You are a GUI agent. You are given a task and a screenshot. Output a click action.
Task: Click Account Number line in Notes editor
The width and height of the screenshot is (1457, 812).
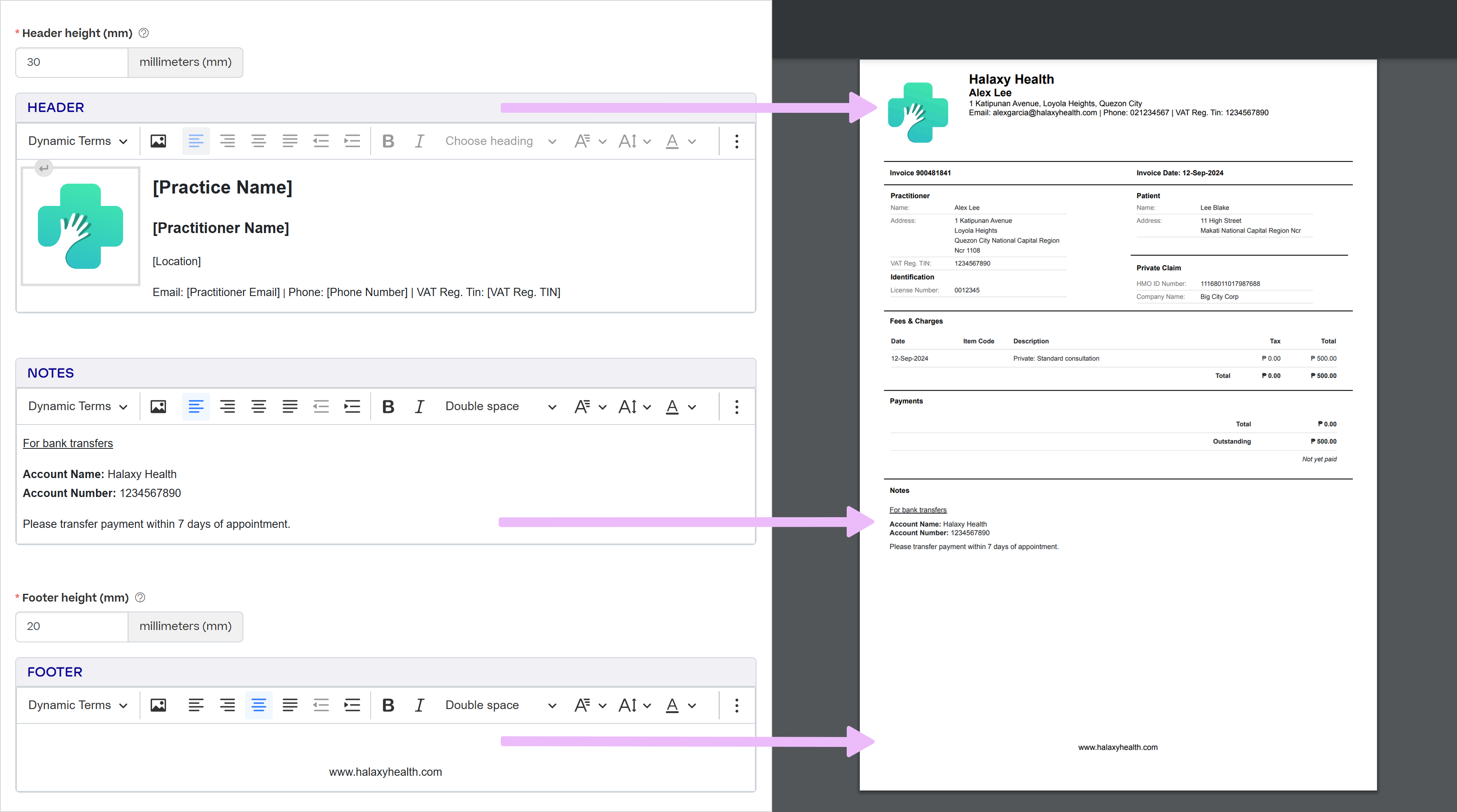(102, 493)
